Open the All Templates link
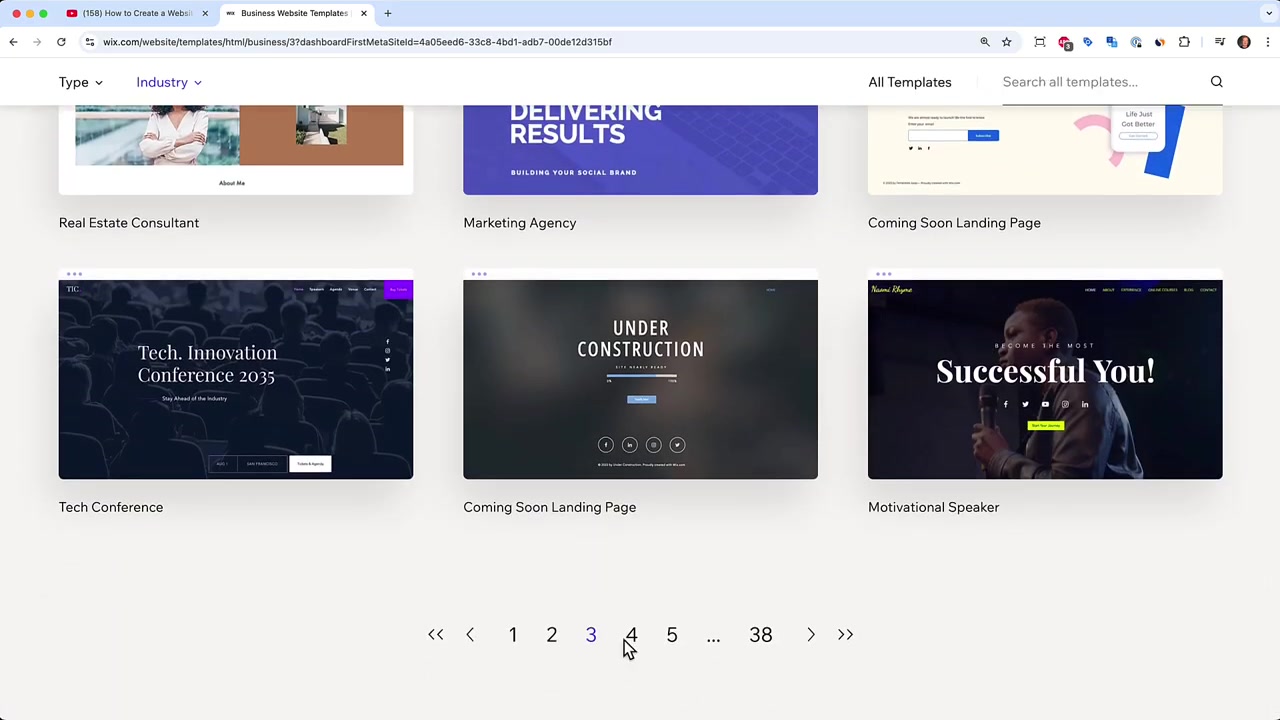Viewport: 1280px width, 720px height. point(910,82)
